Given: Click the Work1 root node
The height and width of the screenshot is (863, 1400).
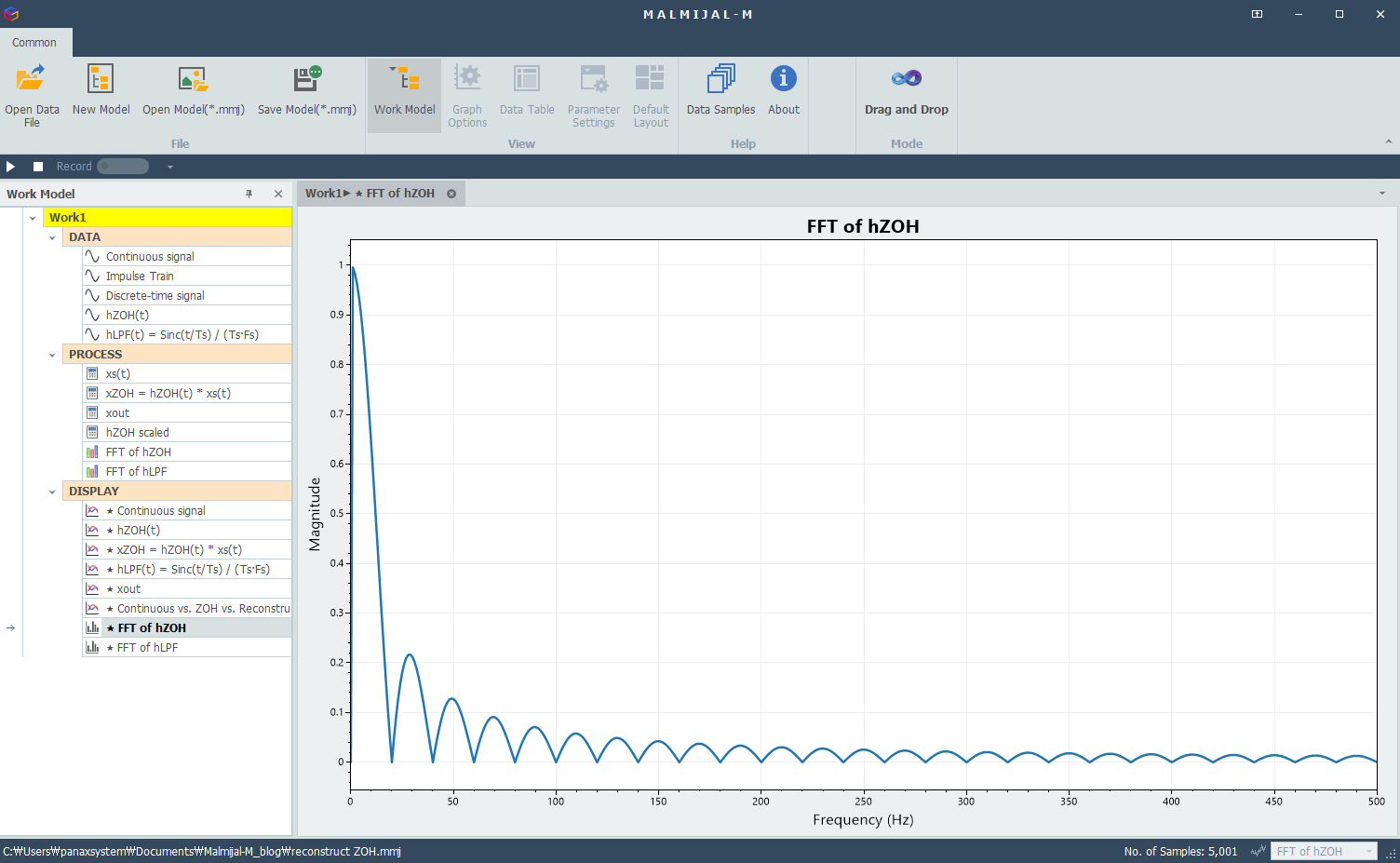Looking at the screenshot, I should pyautogui.click(x=168, y=218).
